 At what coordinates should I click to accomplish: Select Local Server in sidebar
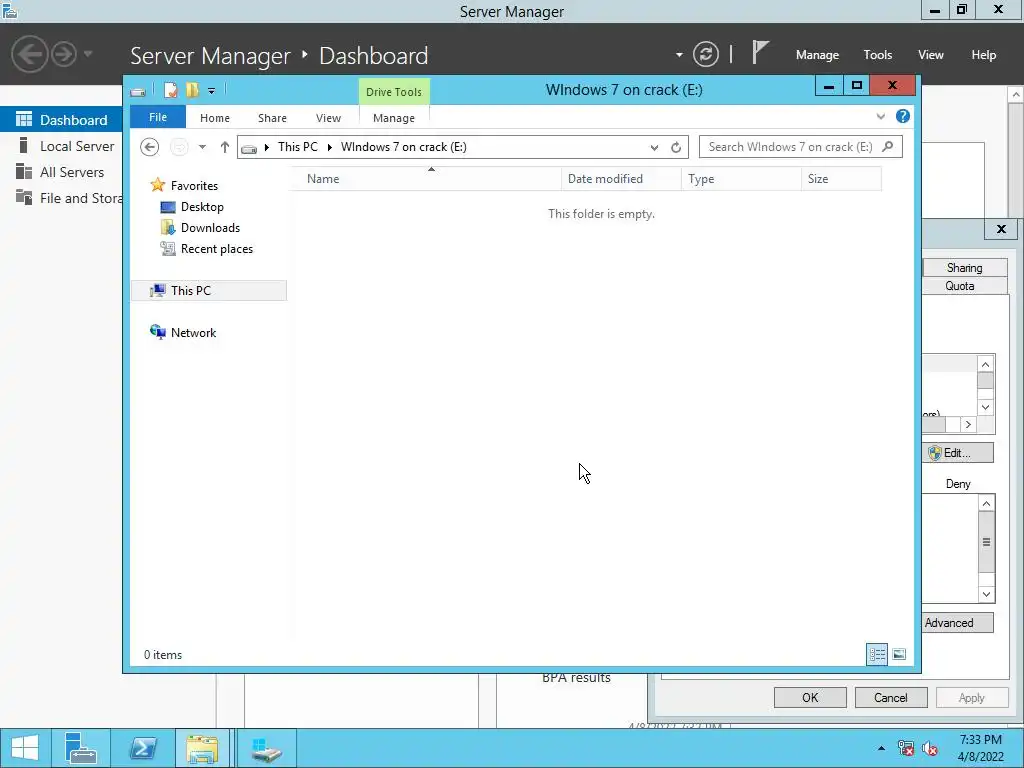click(x=61, y=146)
